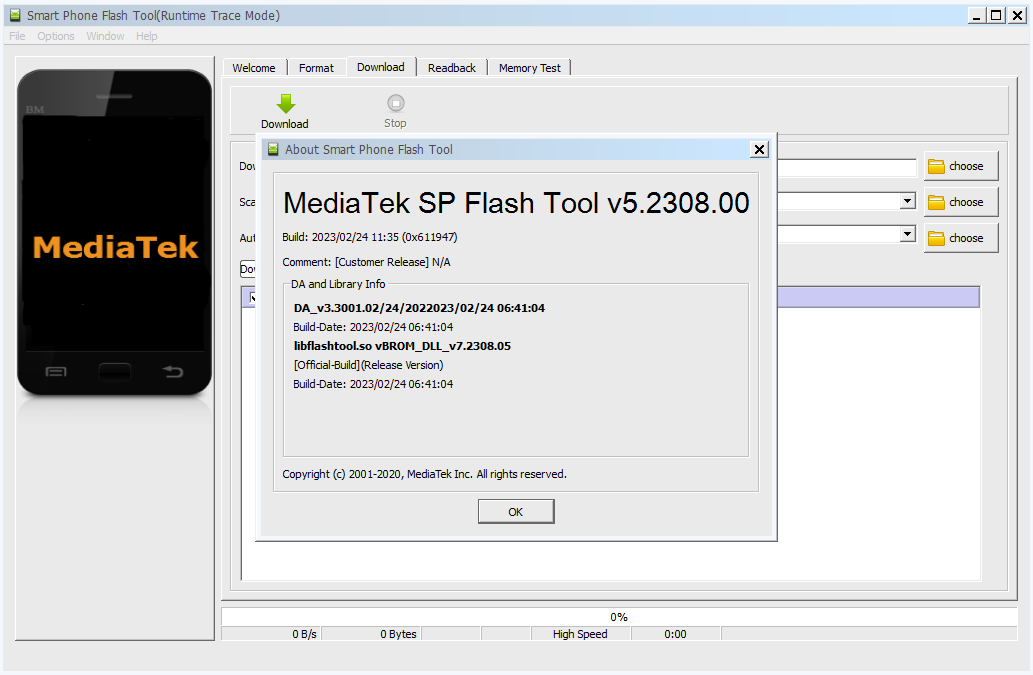Minimize the Smart Phone Flash Tool window
Image resolution: width=1033 pixels, height=675 pixels.
[976, 15]
